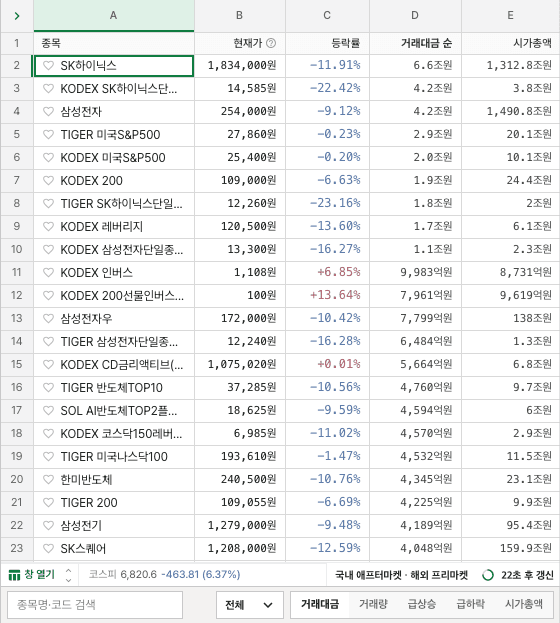Click heart icon beside SK스퀘어
560x623 pixels.
(x=48, y=549)
